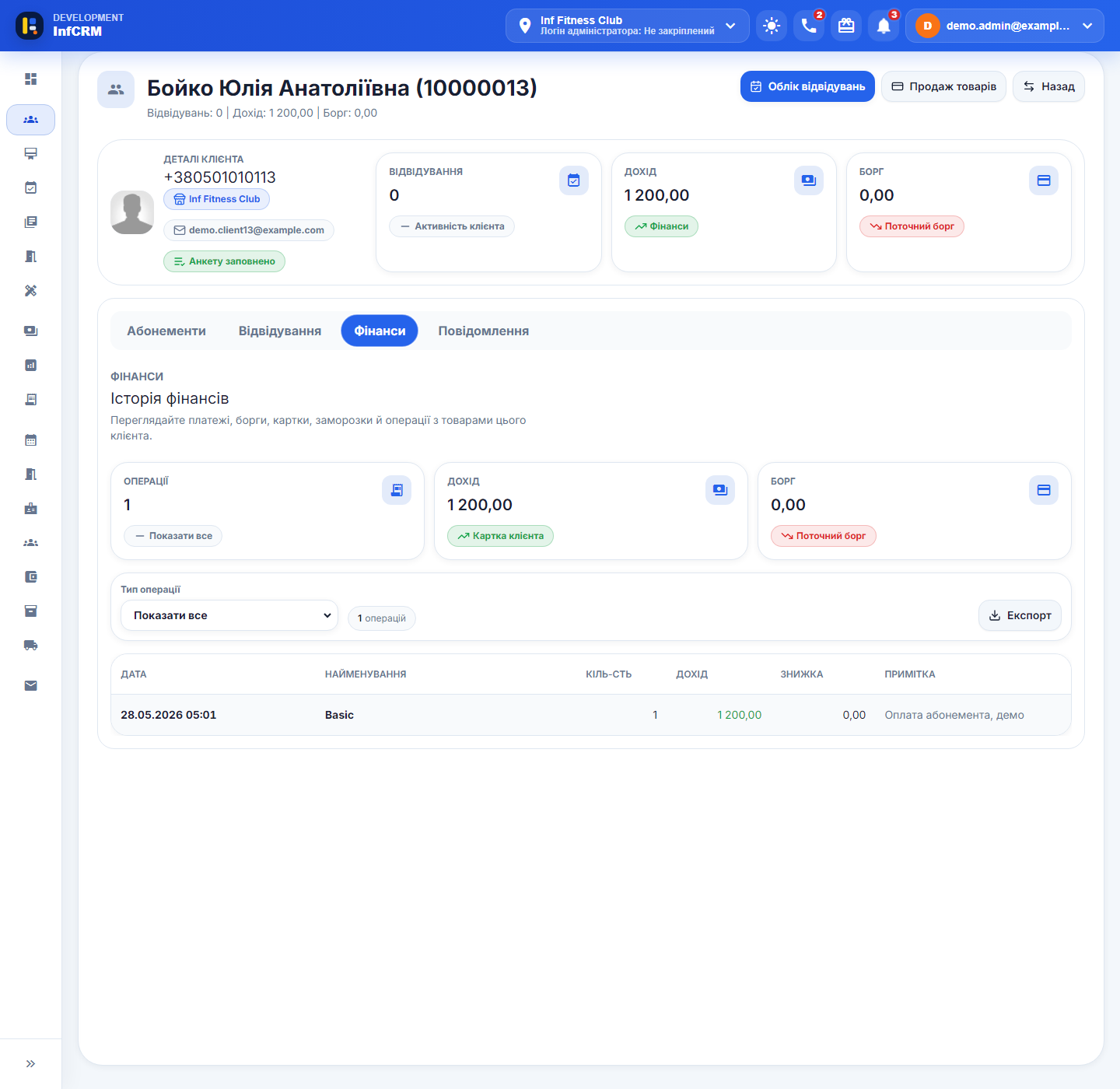
Task: Open the door icon directly below library icon
Action: pos(30,256)
